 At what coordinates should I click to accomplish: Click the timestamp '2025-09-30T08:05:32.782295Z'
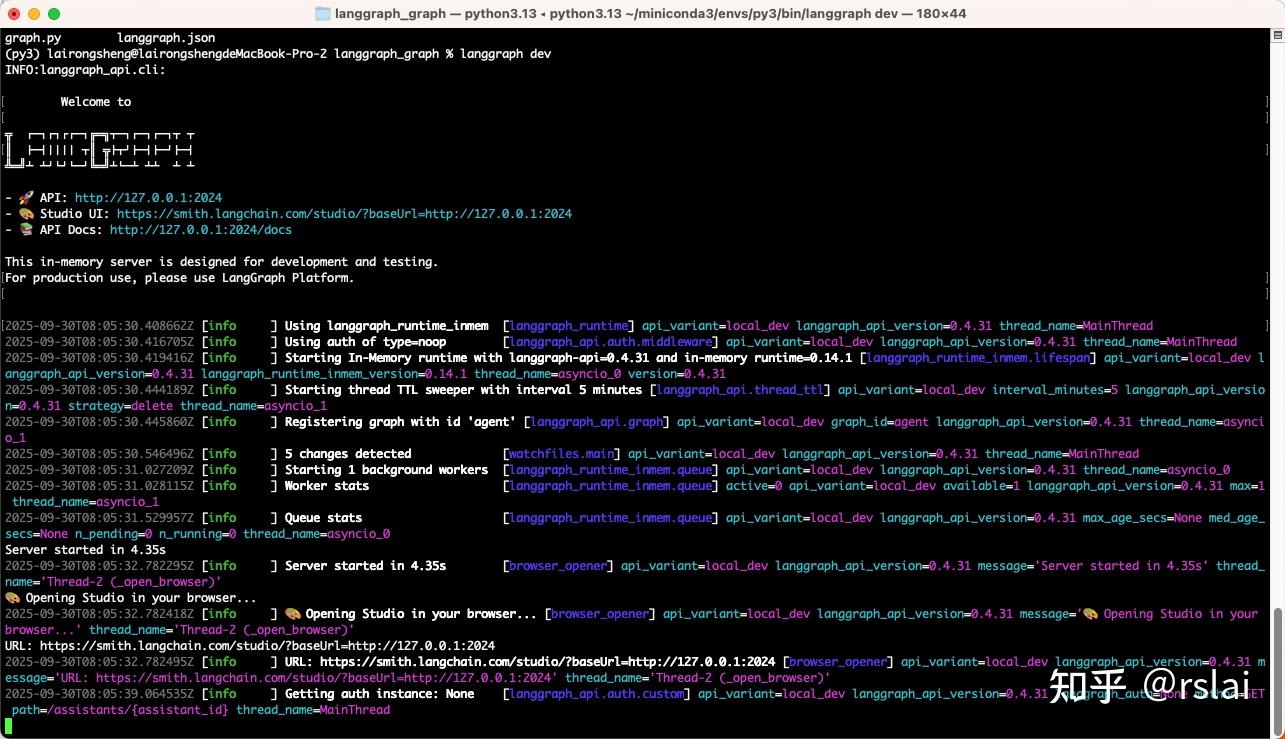[100, 566]
